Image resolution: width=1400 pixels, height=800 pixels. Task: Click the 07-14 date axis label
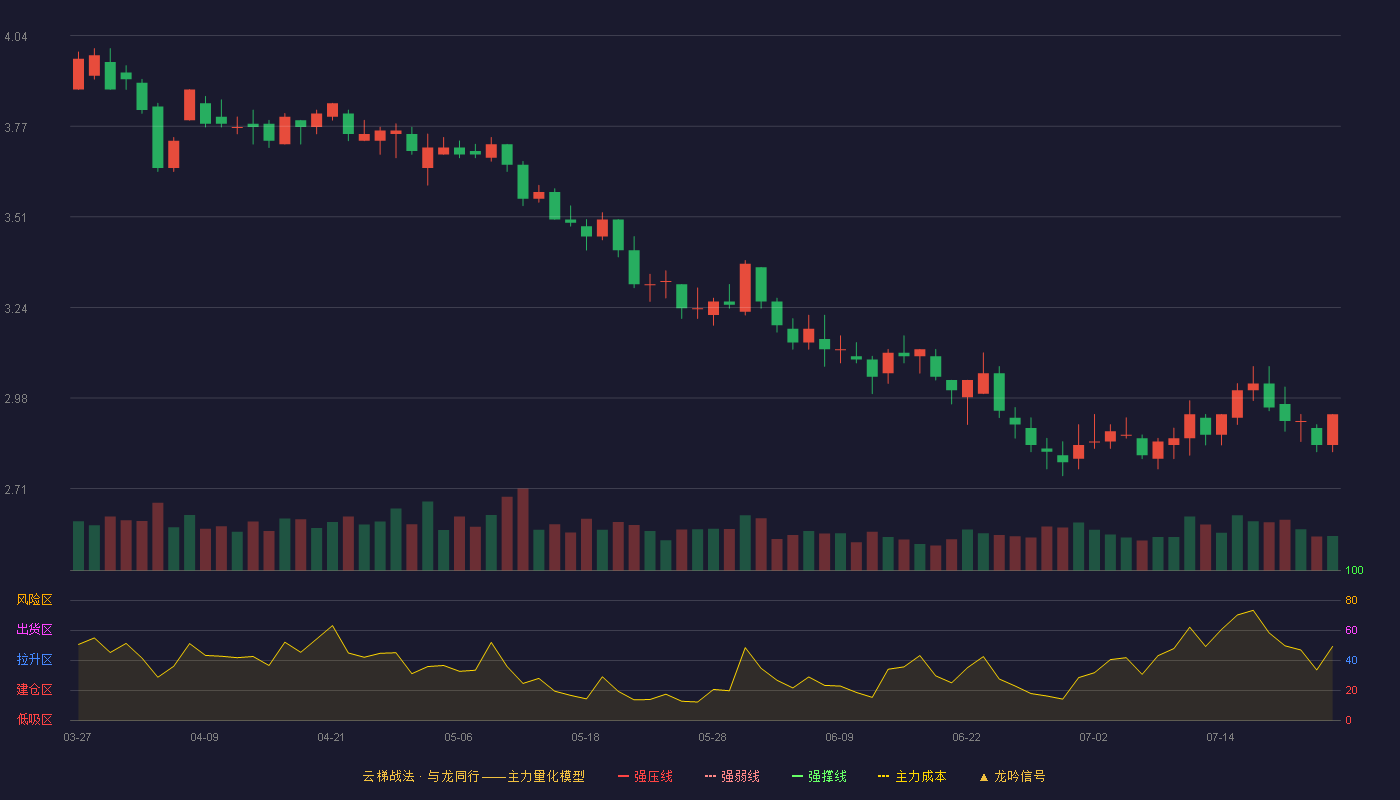pos(1220,737)
